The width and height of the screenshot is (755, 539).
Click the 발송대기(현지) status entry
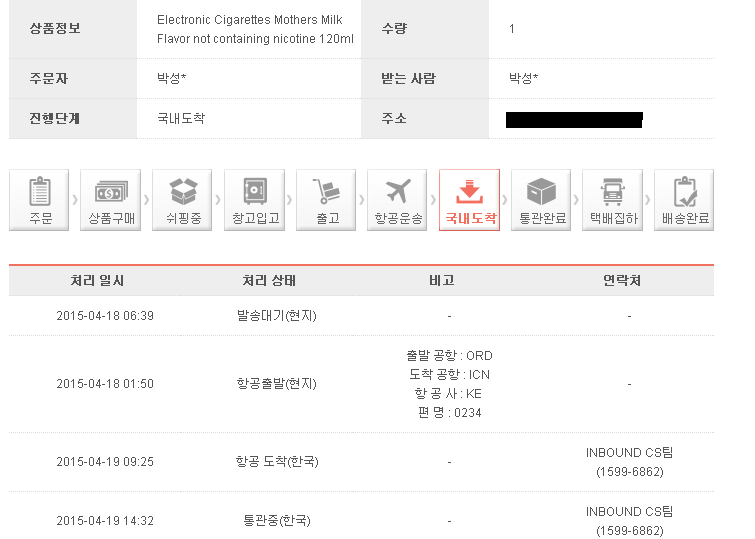coord(277,316)
